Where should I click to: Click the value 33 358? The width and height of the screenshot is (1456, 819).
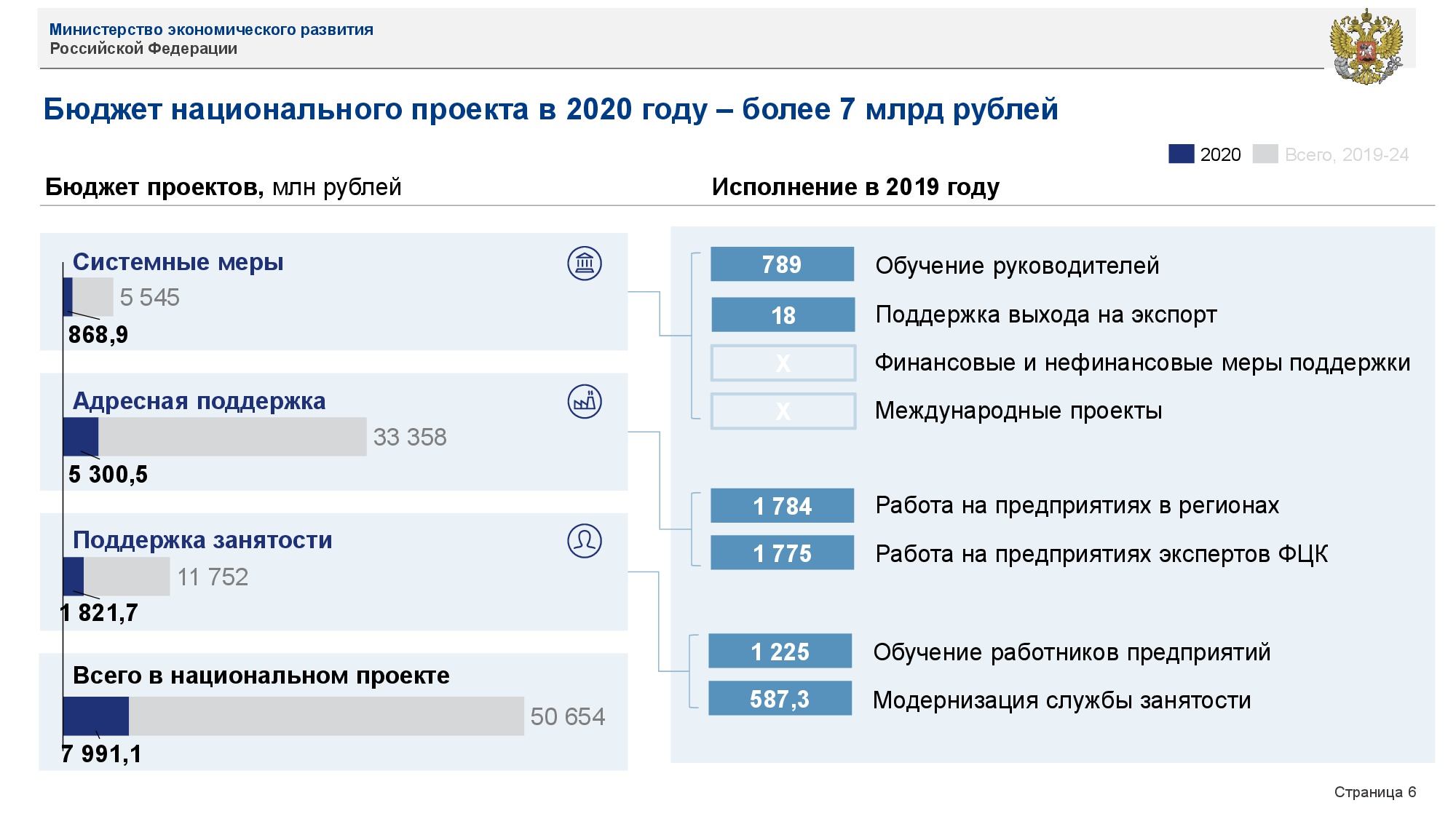point(410,437)
